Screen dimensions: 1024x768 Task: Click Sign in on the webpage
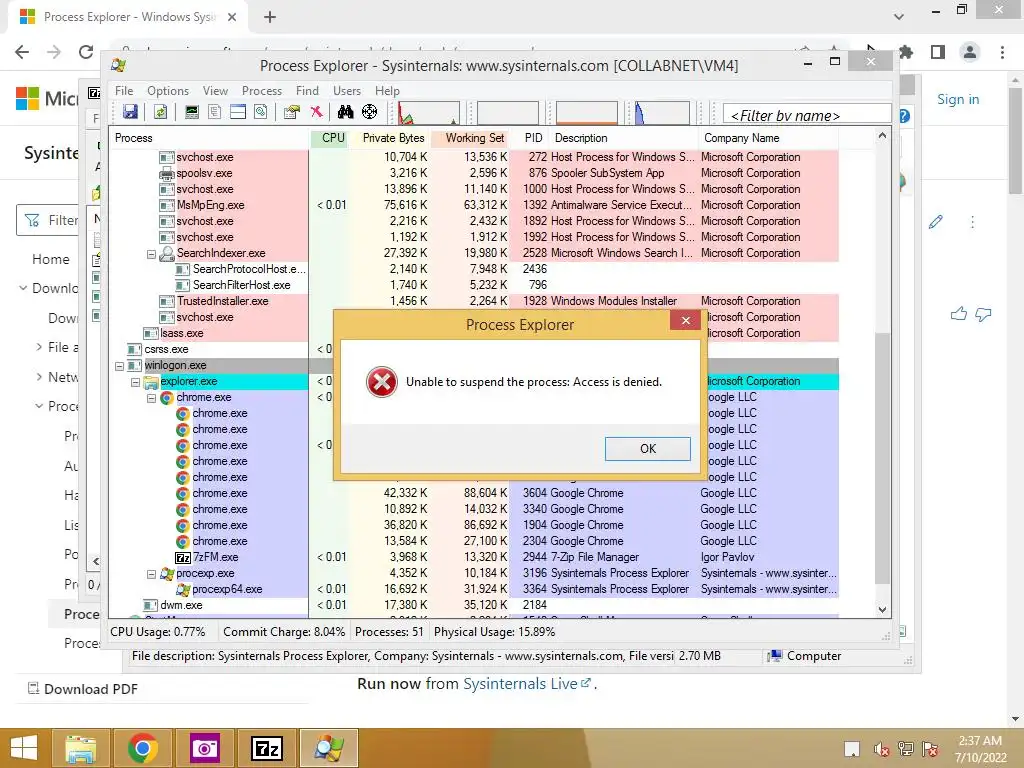click(958, 99)
